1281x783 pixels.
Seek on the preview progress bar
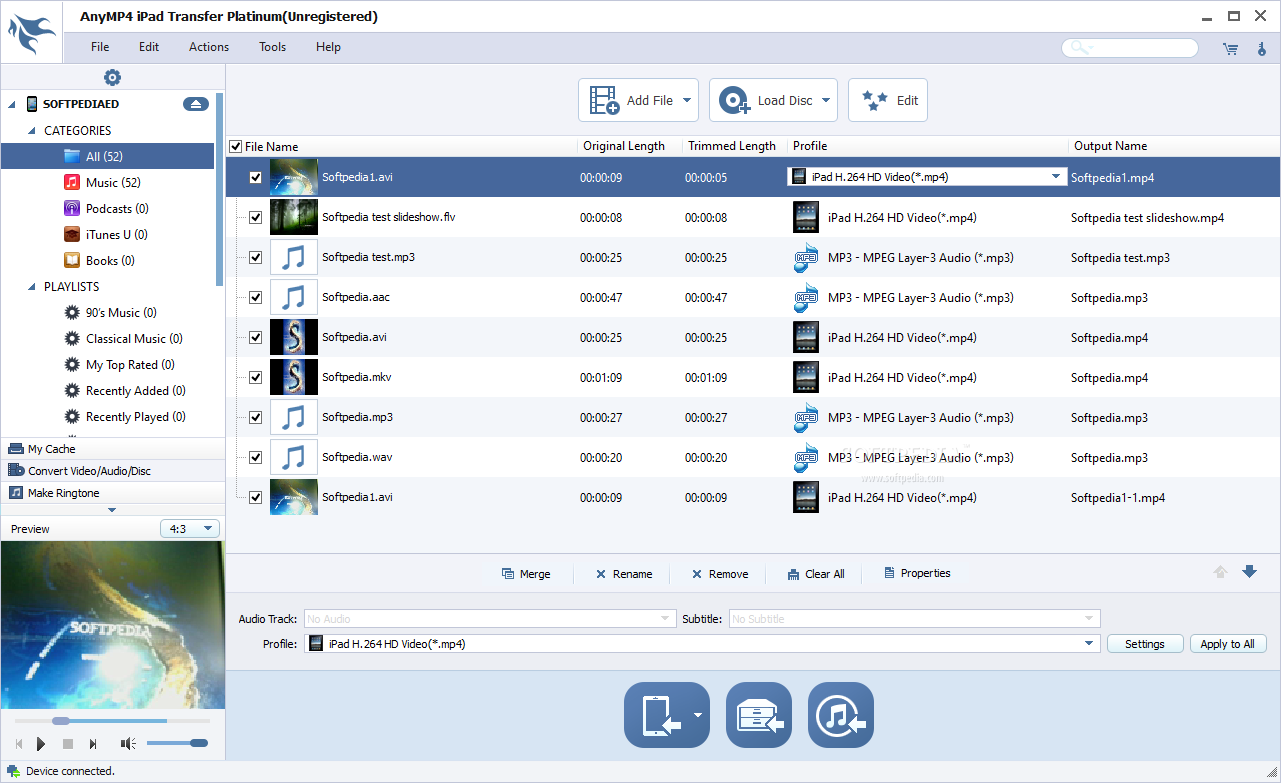113,720
